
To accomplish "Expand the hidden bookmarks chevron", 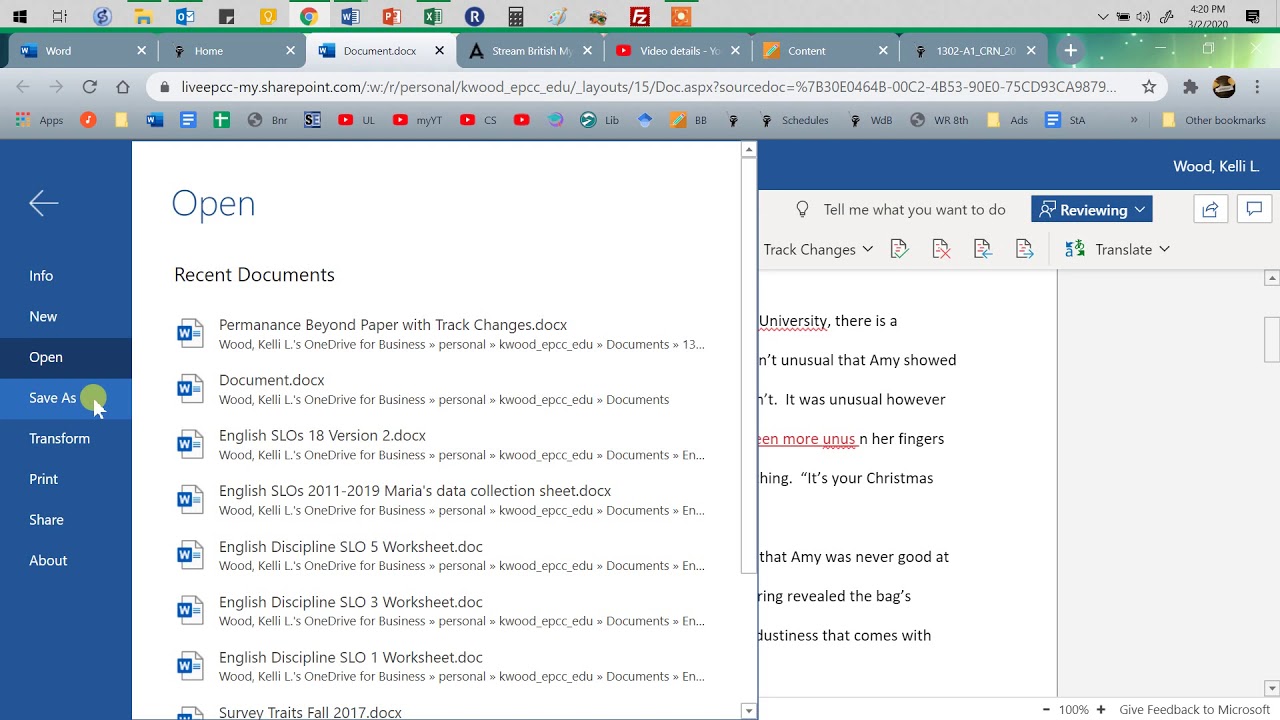I will (x=1134, y=120).
